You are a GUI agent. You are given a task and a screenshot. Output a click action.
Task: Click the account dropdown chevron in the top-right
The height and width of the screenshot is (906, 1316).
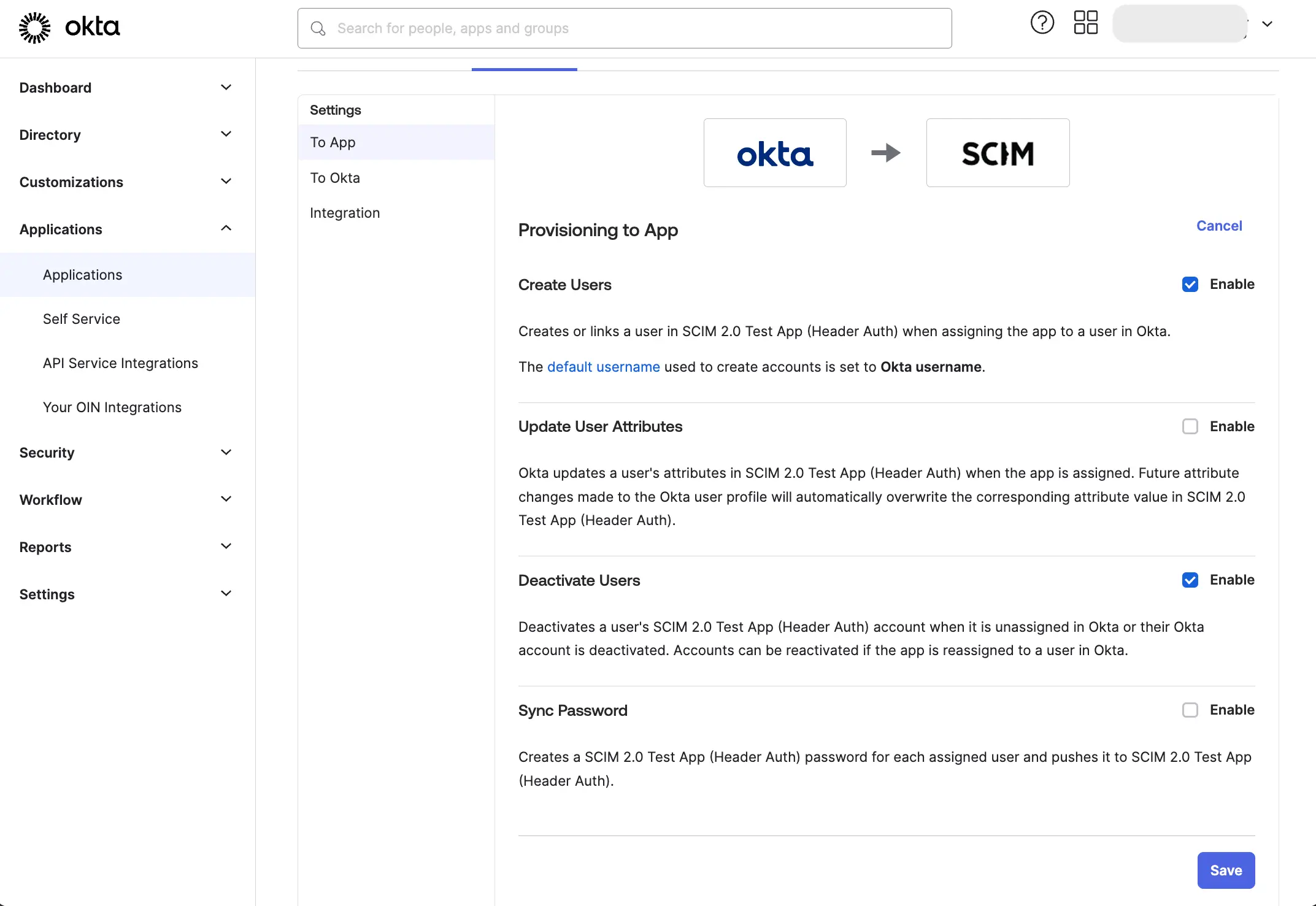click(1268, 25)
